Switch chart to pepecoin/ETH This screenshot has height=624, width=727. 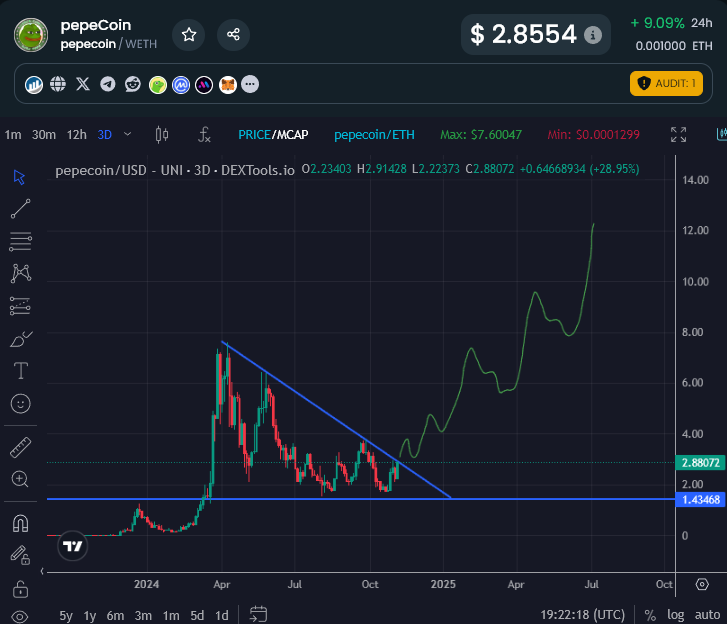pyautogui.click(x=374, y=135)
